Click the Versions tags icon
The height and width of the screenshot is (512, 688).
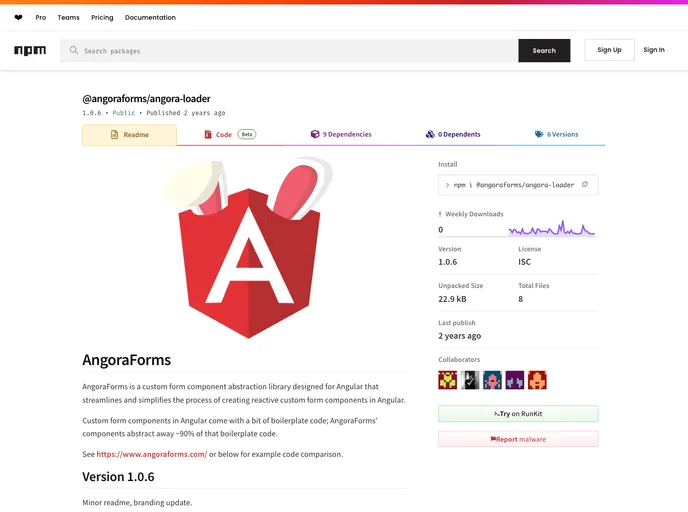coord(539,134)
